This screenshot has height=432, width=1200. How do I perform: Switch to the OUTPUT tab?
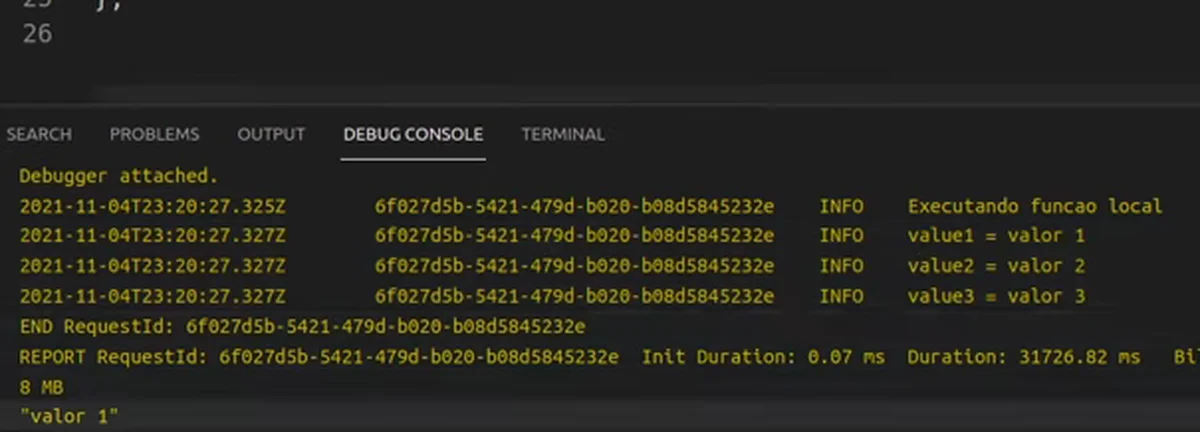271,134
